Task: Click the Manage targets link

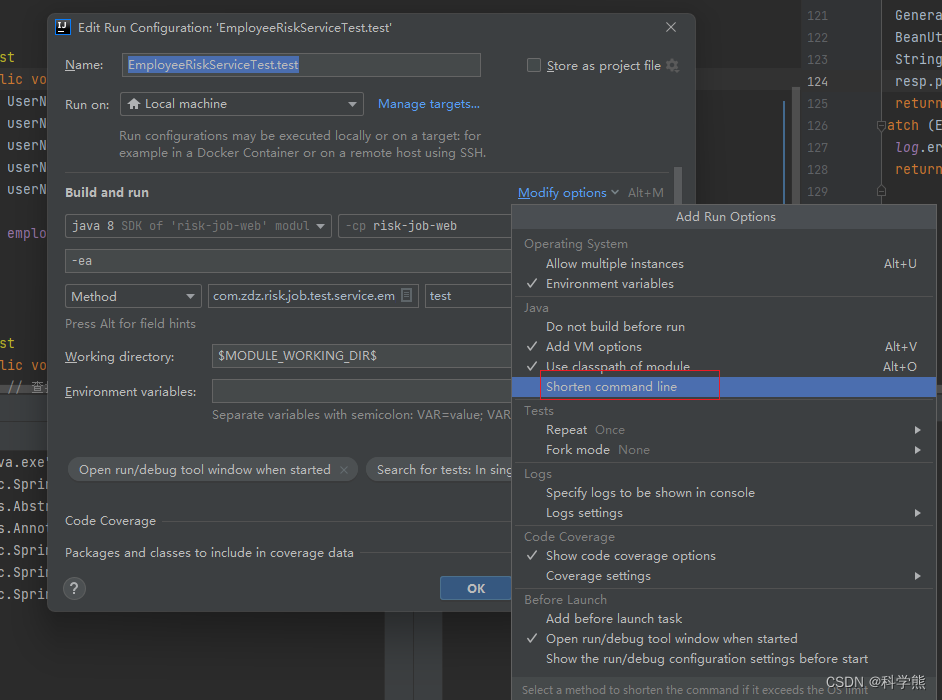Action: 429,104
